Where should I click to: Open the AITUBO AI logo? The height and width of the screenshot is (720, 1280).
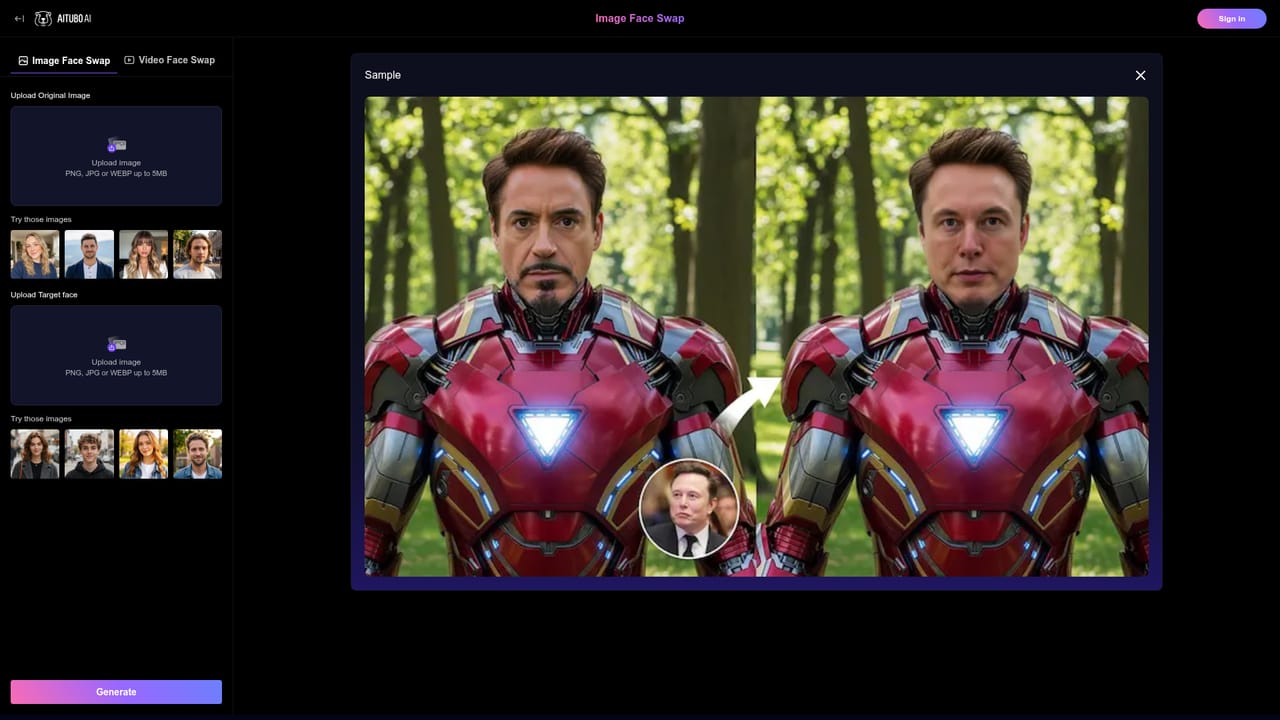pyautogui.click(x=63, y=19)
